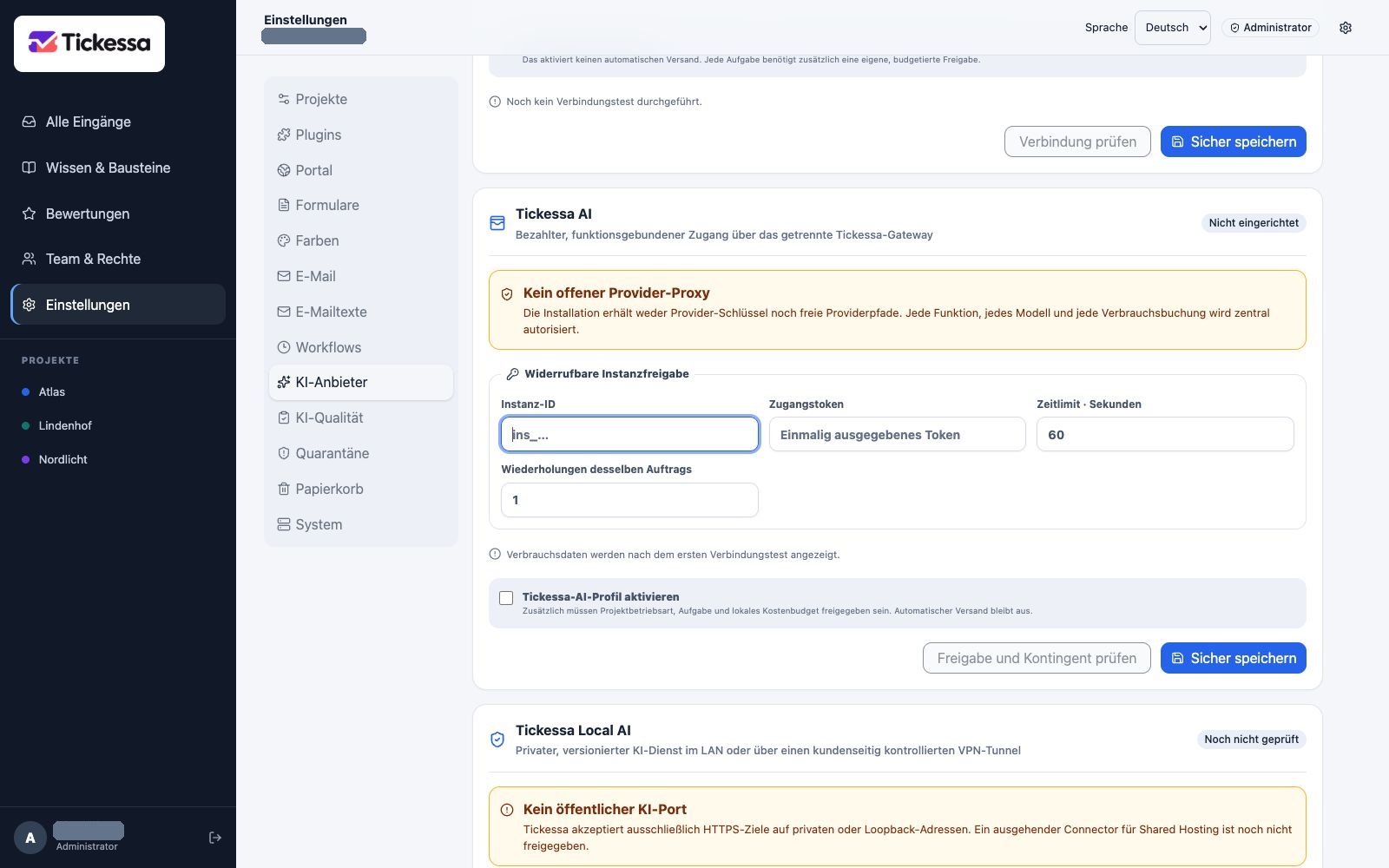Viewport: 1389px width, 868px height.
Task: Click the Administrator role badge
Action: [x=1270, y=28]
